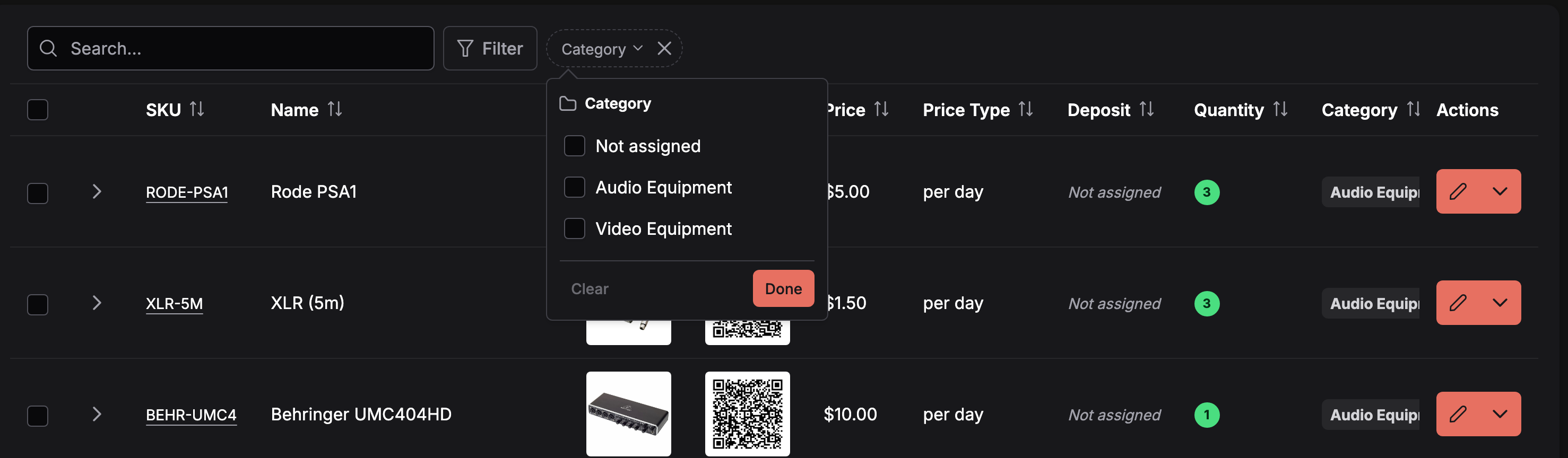Expand the Rode PSA1 row
Screen dimensions: 1568x458
(96, 191)
